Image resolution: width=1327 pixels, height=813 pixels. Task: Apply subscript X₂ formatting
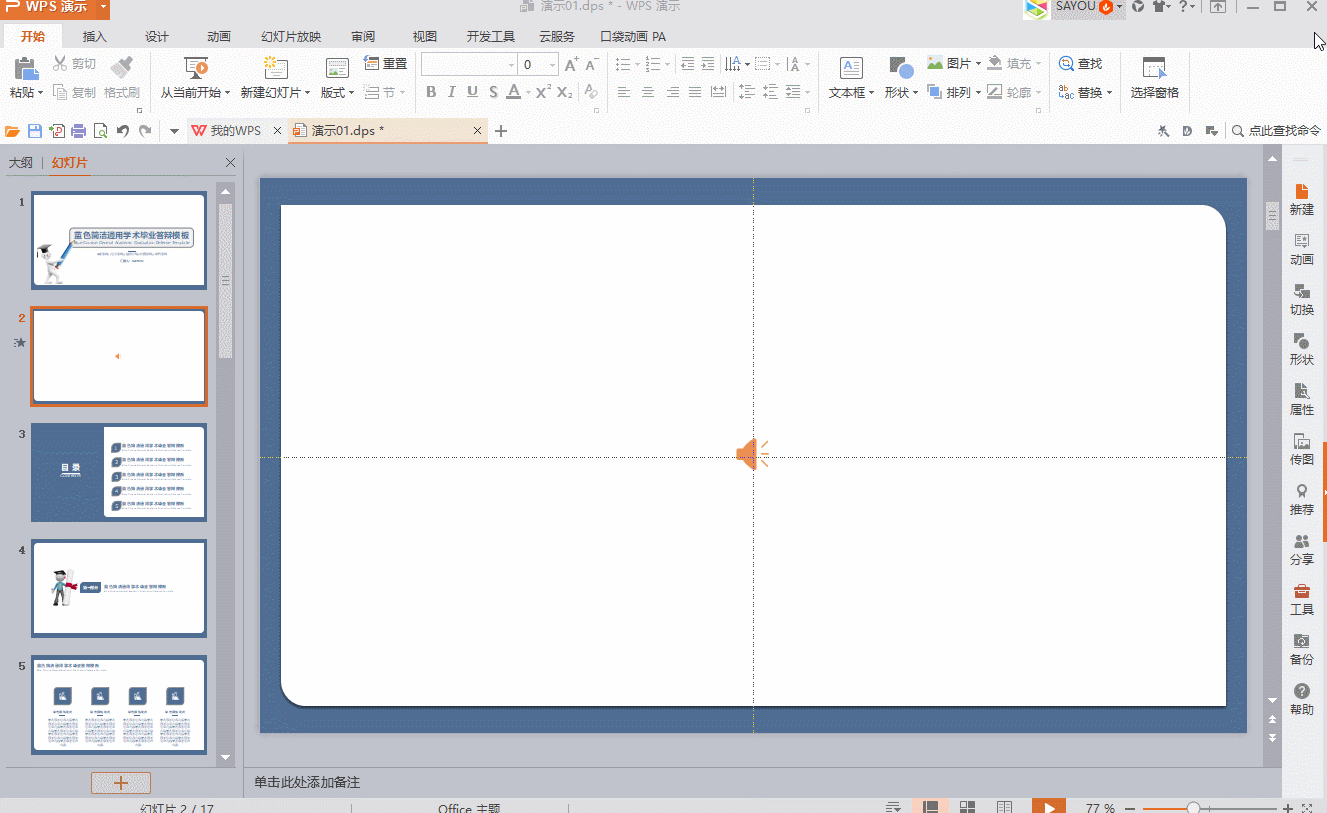coord(564,92)
